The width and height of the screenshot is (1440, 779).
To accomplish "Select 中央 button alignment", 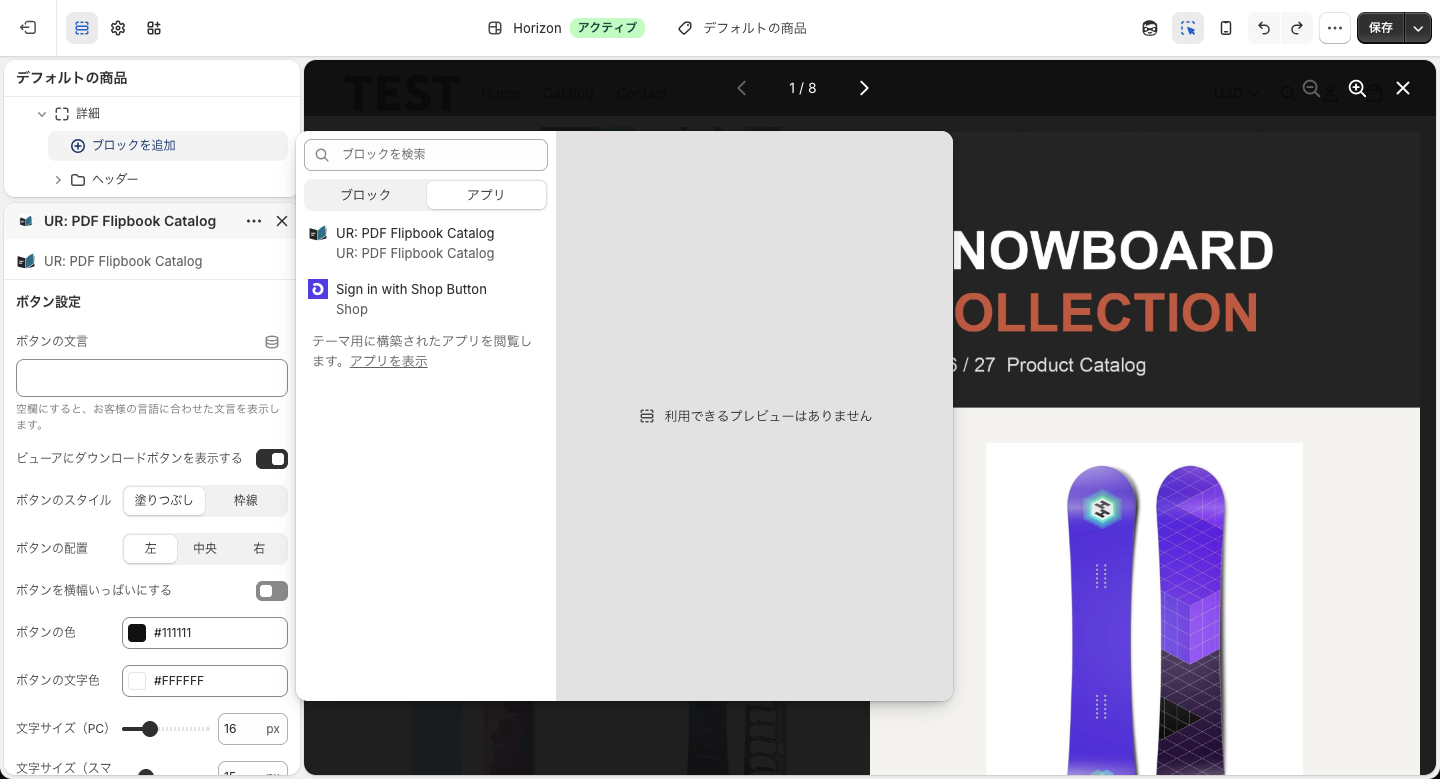I will [x=205, y=549].
